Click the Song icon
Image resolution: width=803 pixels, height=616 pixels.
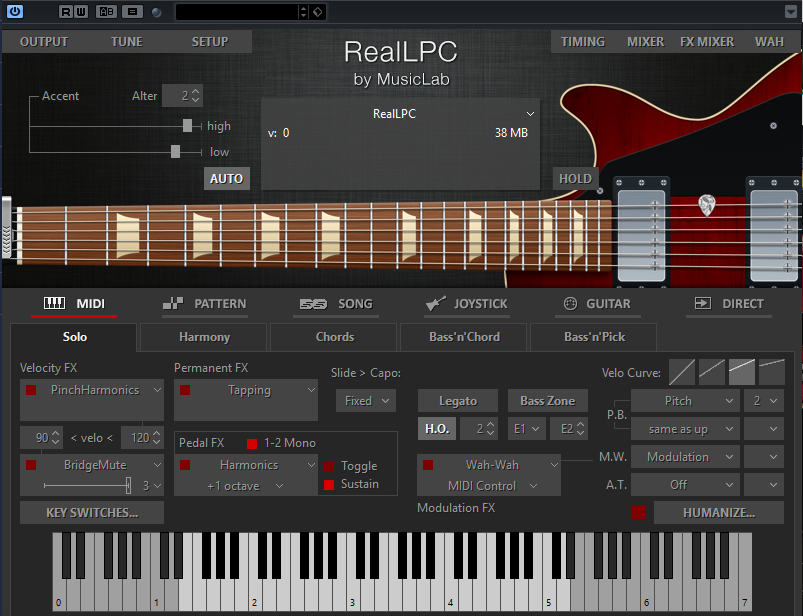click(313, 304)
